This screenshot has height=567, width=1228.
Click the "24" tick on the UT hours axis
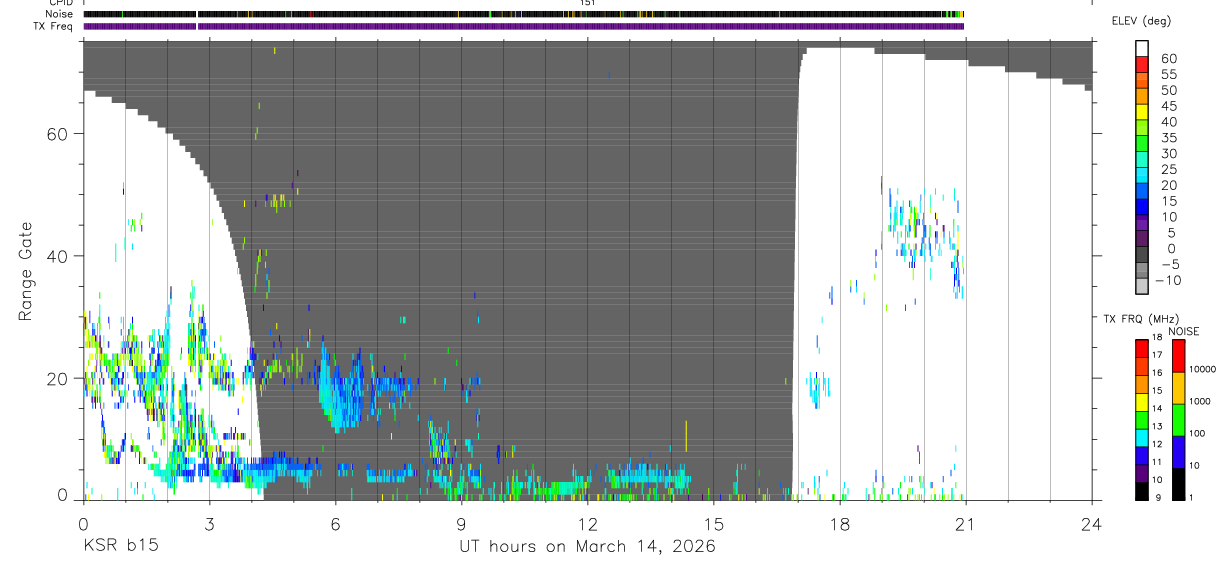click(x=1091, y=522)
